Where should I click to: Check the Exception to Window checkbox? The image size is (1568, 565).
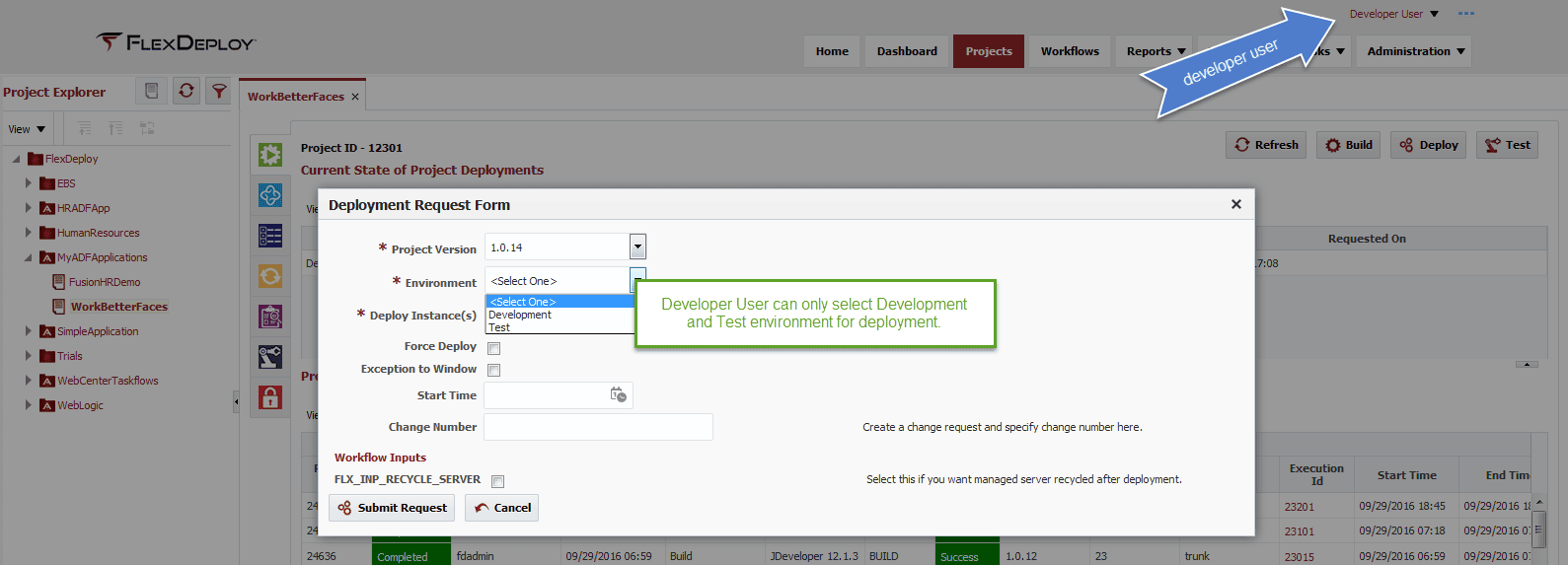tap(494, 370)
